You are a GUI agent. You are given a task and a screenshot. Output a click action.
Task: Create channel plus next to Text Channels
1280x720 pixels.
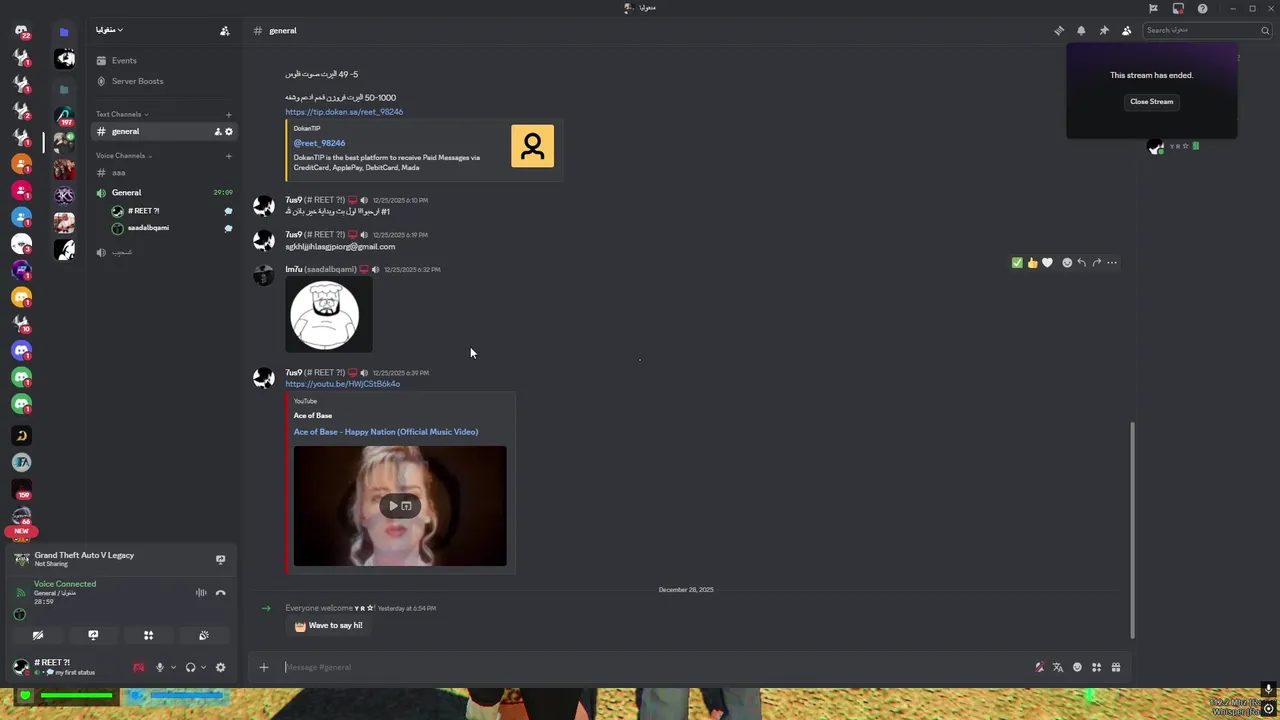(x=228, y=114)
